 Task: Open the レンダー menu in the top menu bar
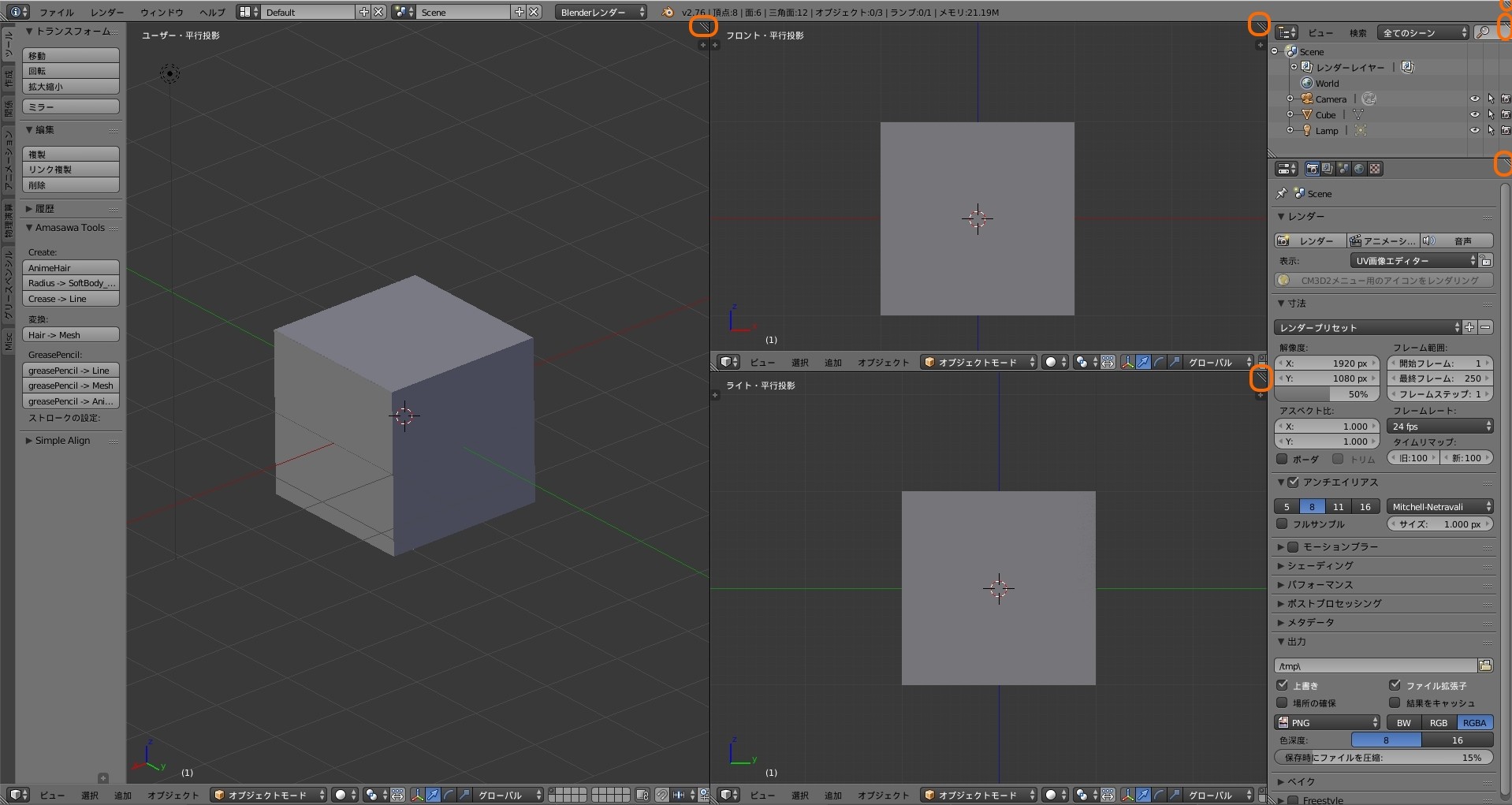point(107,12)
